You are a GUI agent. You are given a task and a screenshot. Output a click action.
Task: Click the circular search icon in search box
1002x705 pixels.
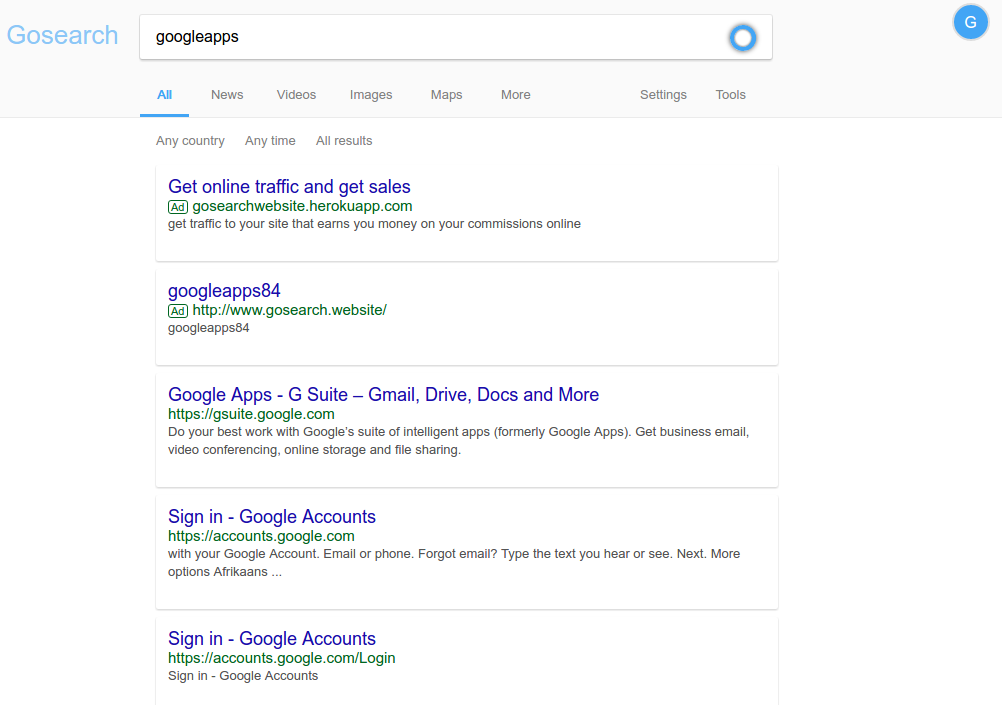(x=743, y=38)
